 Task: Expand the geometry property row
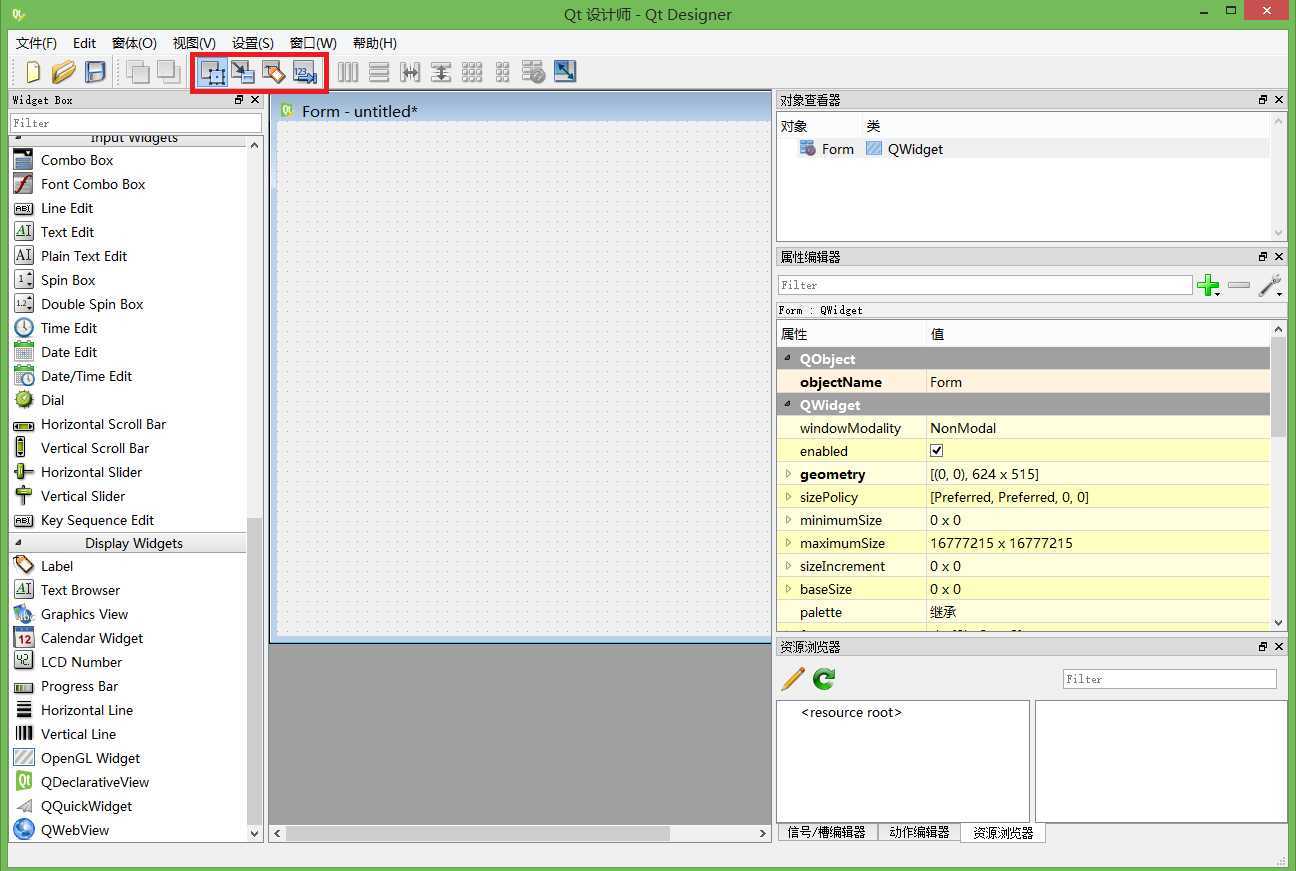coord(788,474)
